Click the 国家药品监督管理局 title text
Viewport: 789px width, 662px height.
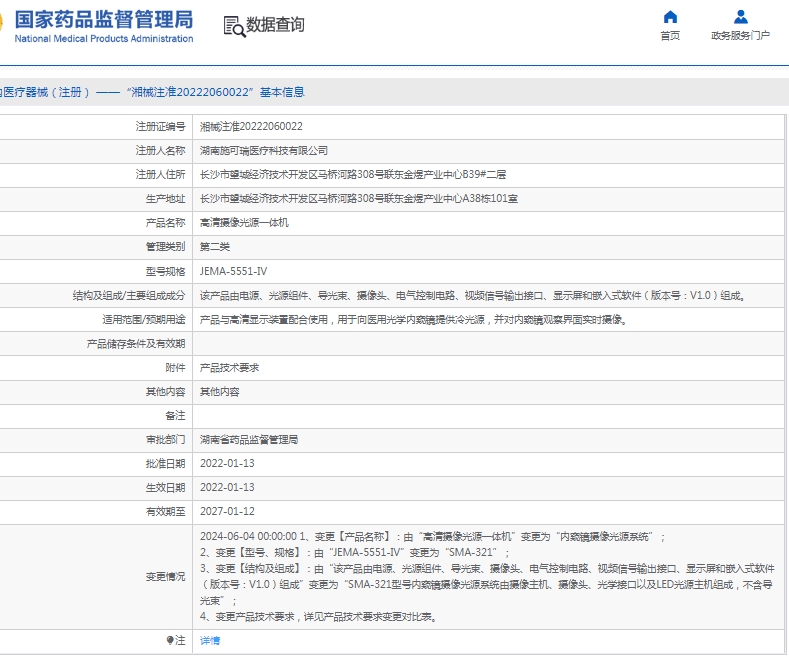(104, 19)
